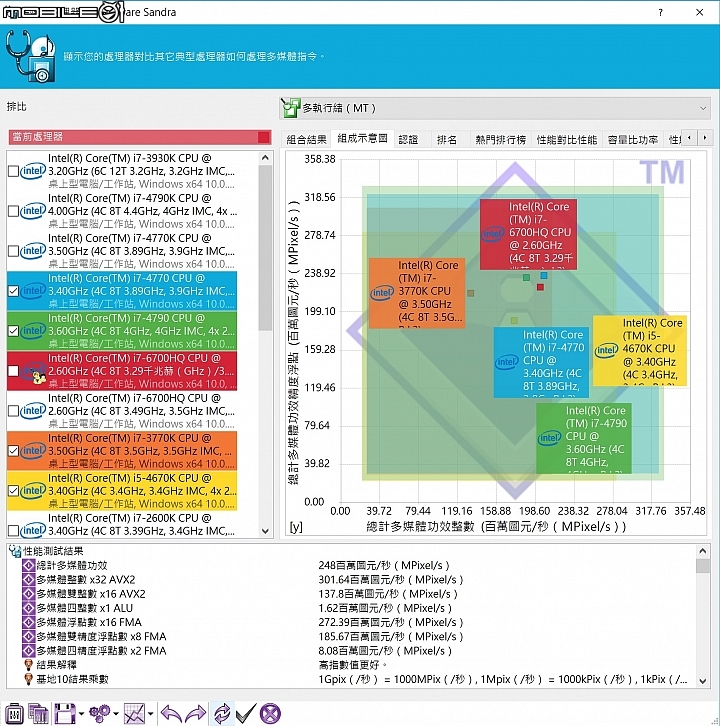Switch to the 熱門排行榜 tab
Image resolution: width=720 pixels, height=726 pixels.
[501, 139]
